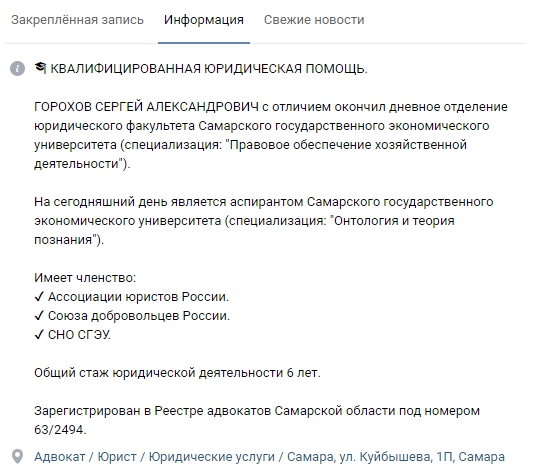
Task: Click the Ассоциации юристов России text
Action: pos(138,296)
